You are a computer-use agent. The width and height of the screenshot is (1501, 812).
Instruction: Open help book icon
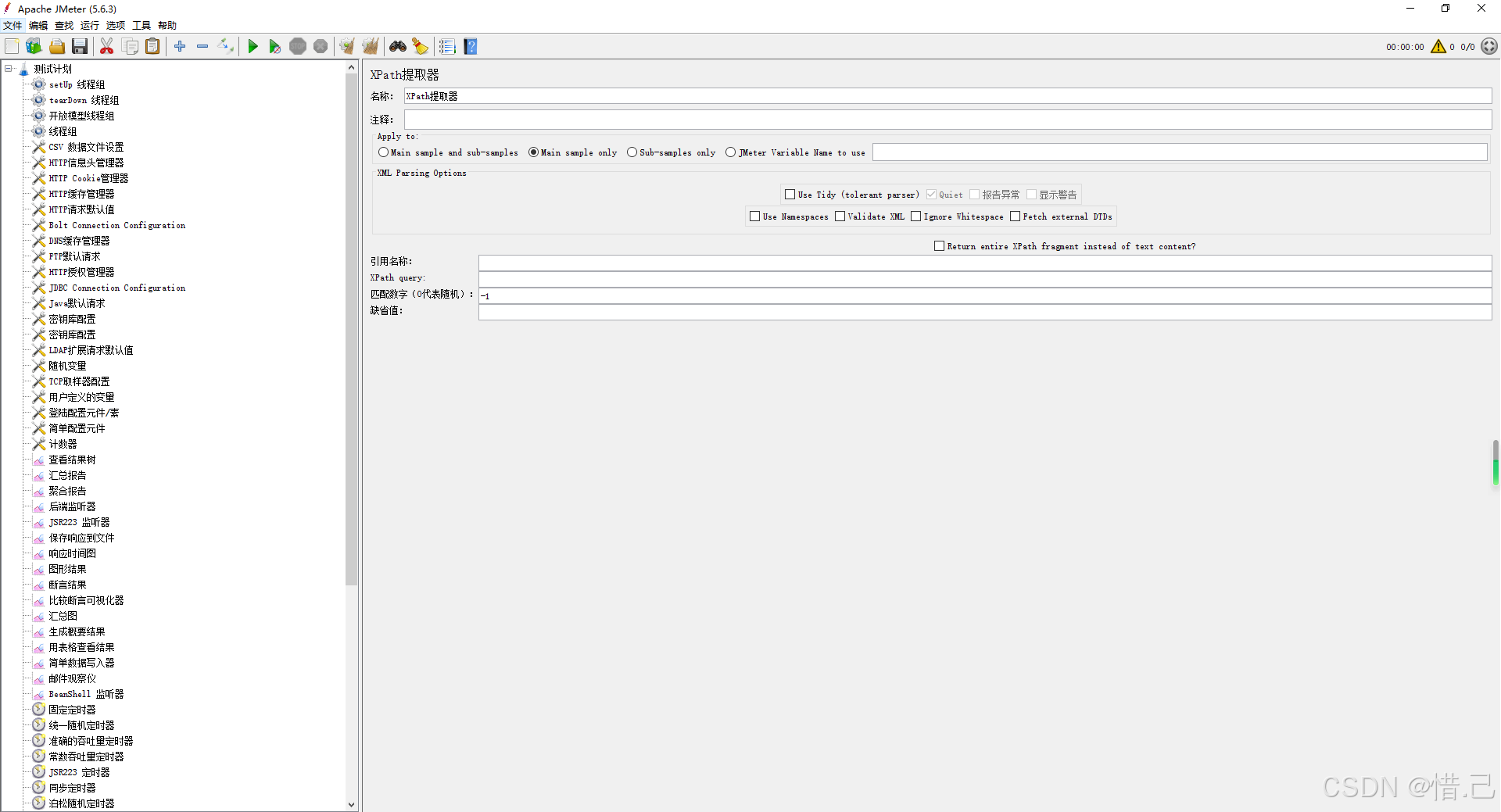coord(471,47)
